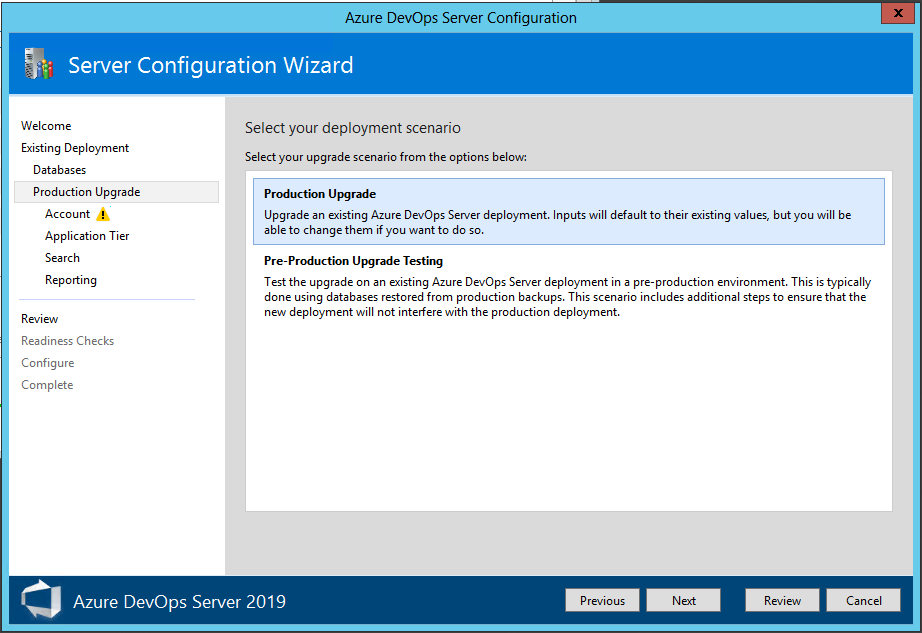Close the Azure DevOps Server Configuration window

click(896, 13)
